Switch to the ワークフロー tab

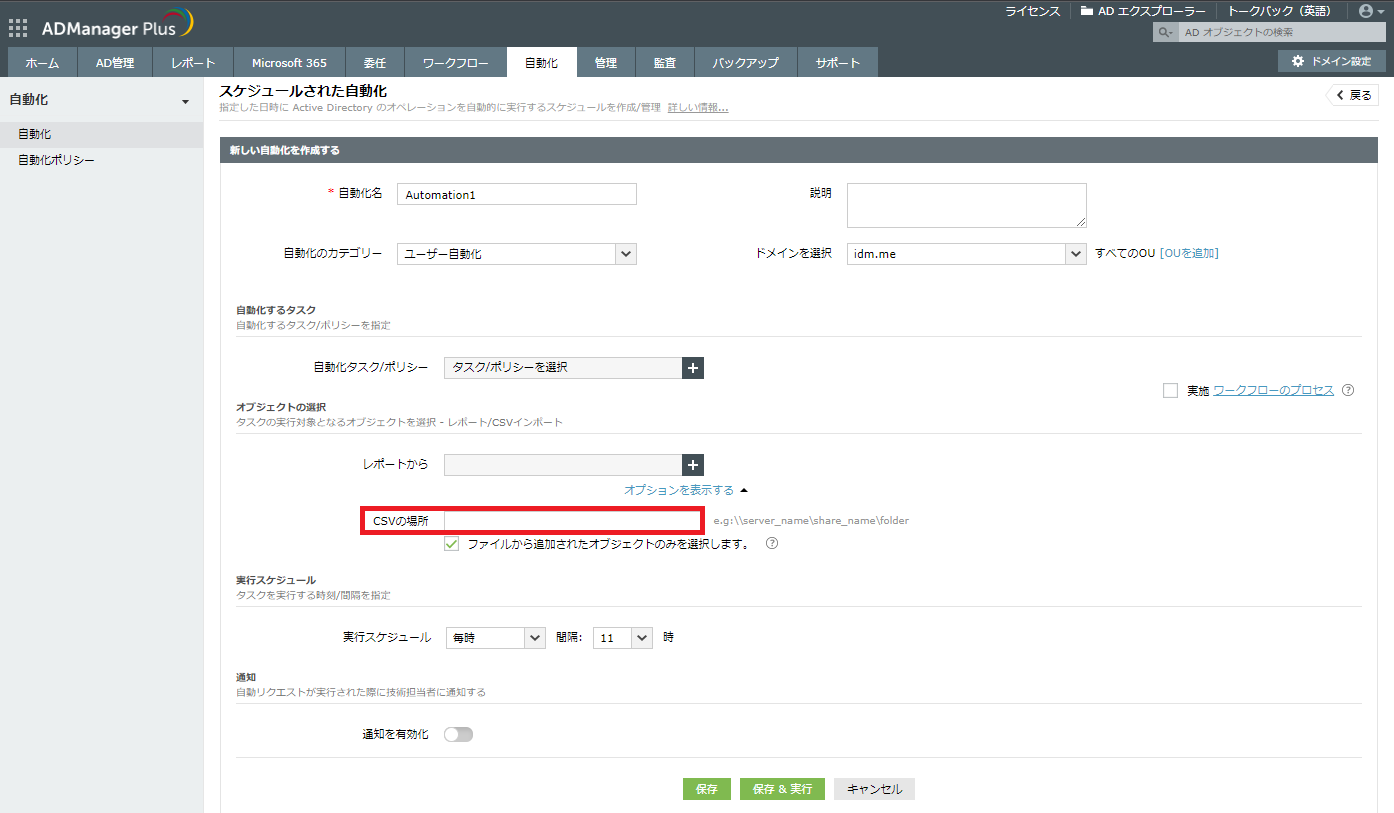[456, 62]
